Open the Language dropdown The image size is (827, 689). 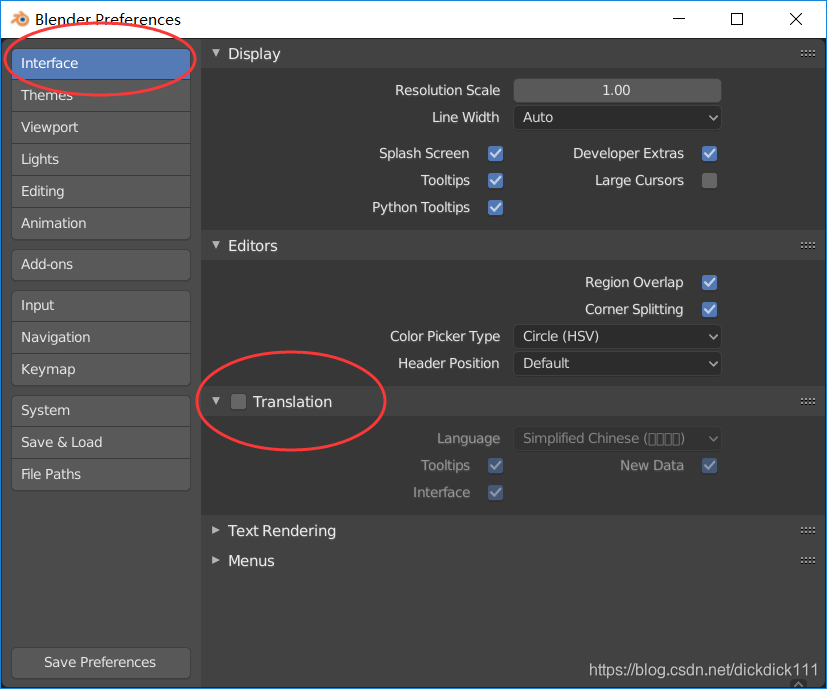pyautogui.click(x=617, y=438)
